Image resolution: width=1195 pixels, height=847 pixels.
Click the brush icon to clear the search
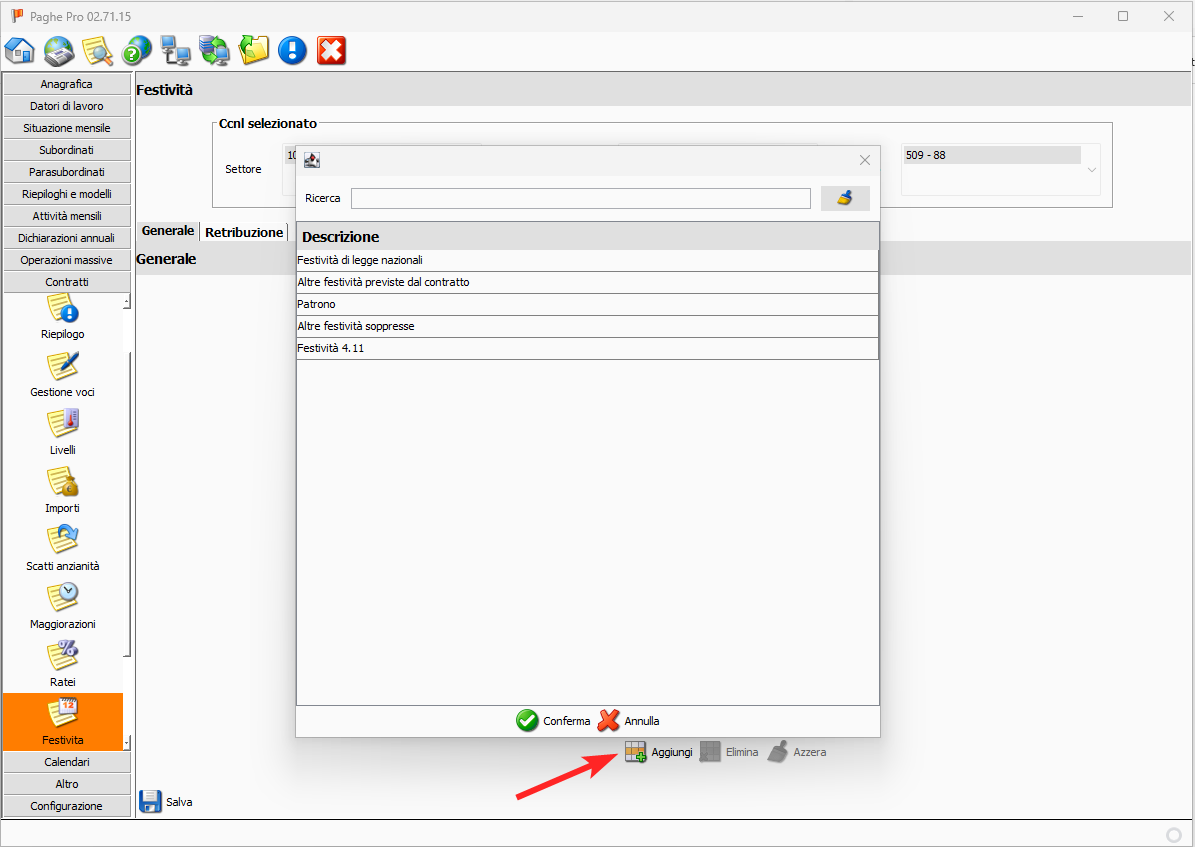[x=845, y=198]
